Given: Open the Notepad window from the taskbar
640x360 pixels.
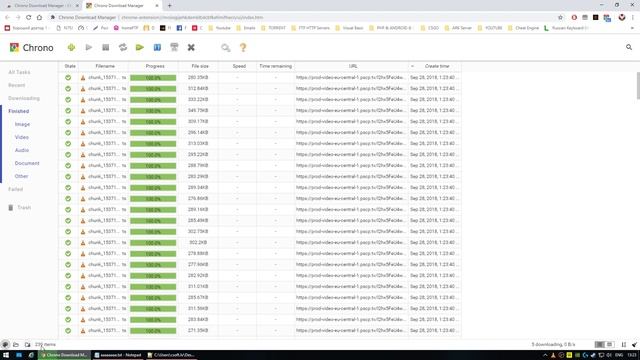Looking at the screenshot, I should (x=118, y=355).
